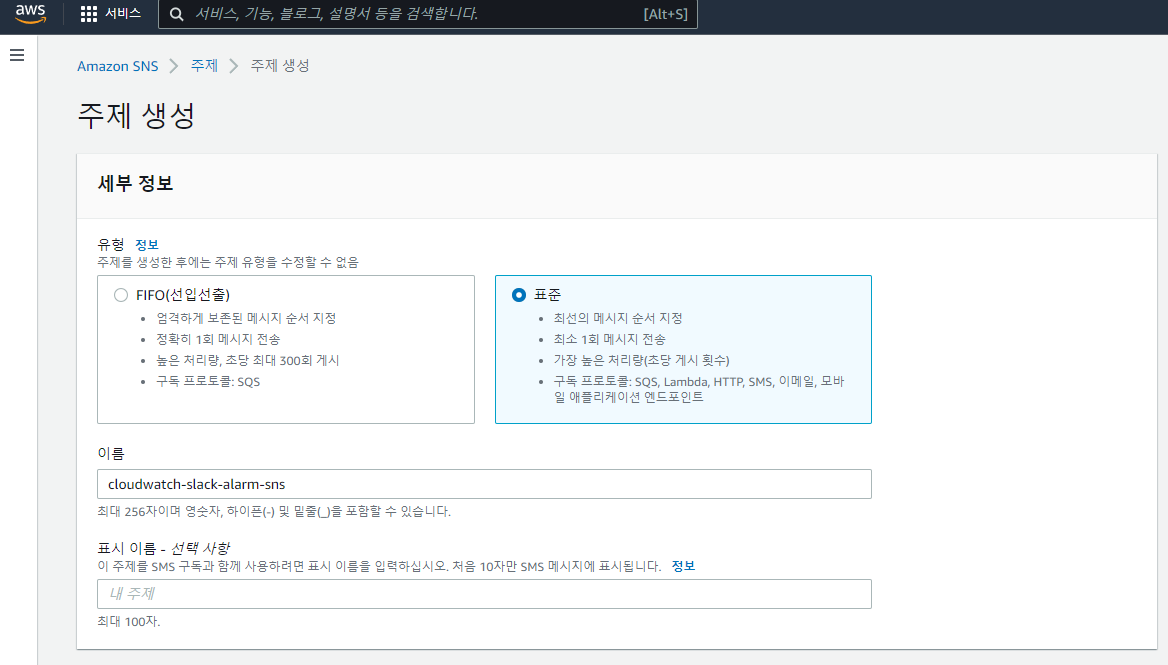Click the 주제 생성 breadcrumb text
The height and width of the screenshot is (665, 1168).
pos(279,66)
